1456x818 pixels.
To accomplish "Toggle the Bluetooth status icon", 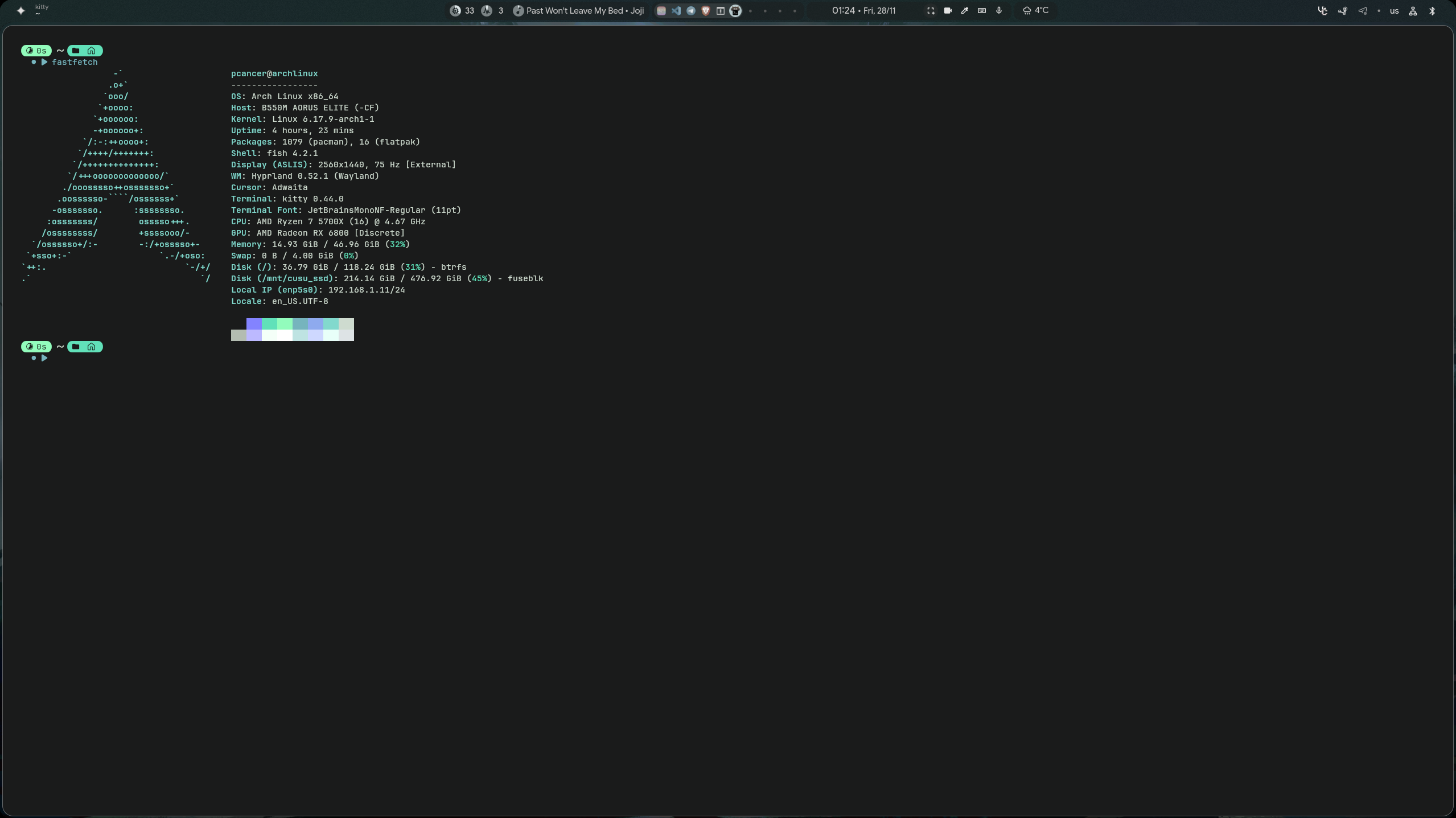I will pyautogui.click(x=1432, y=11).
